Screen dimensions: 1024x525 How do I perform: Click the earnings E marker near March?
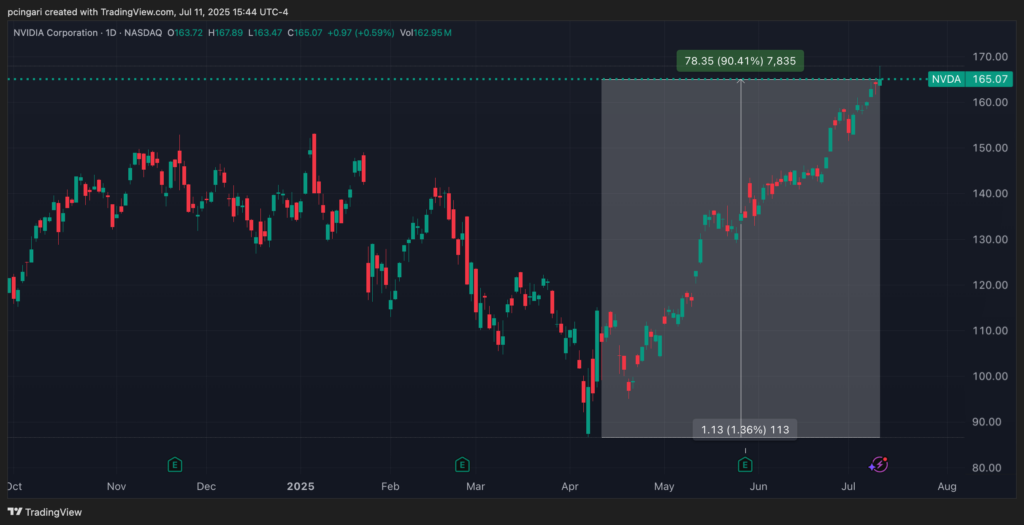click(462, 465)
